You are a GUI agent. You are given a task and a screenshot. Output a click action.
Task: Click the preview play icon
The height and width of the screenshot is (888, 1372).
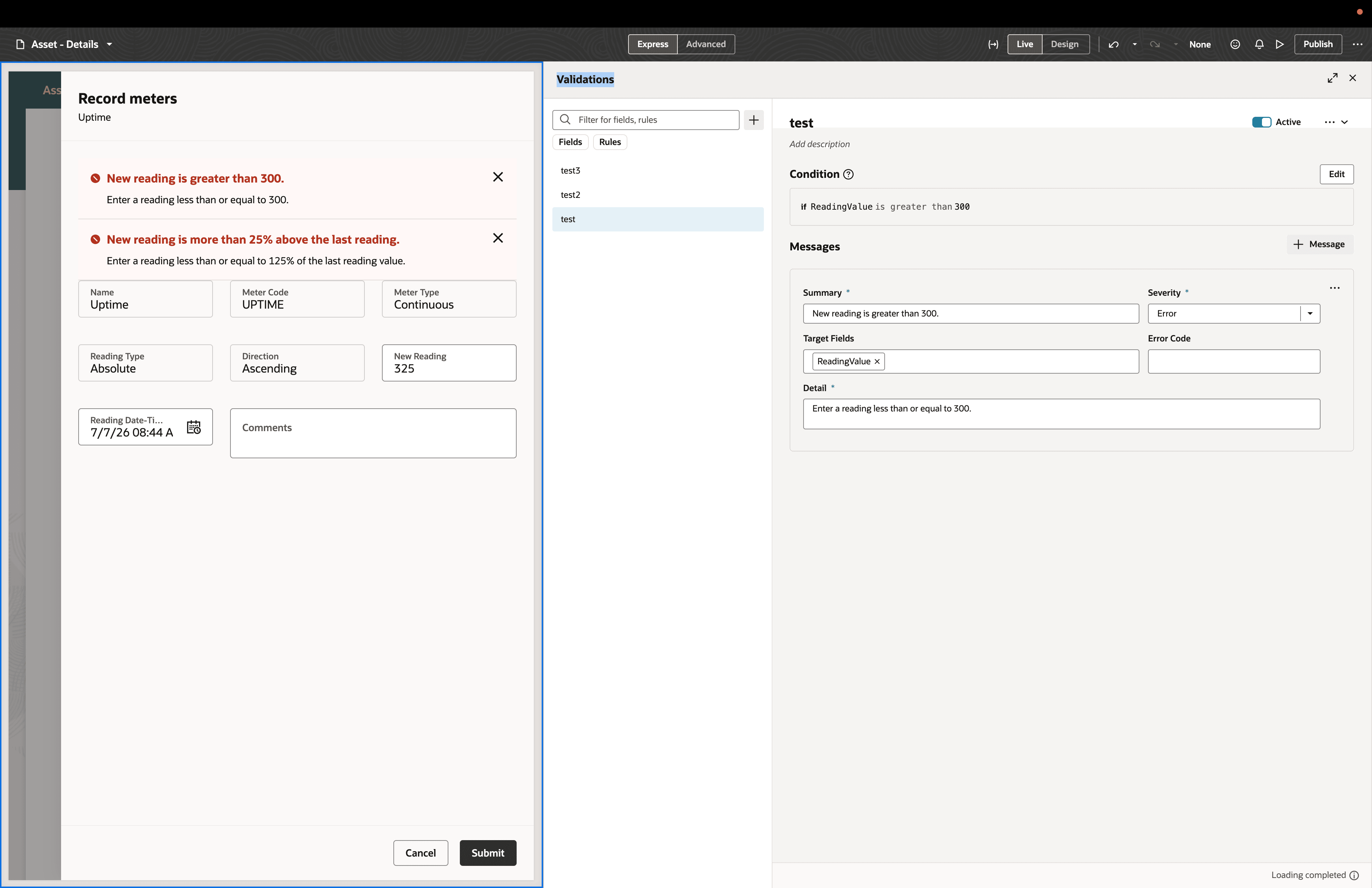click(x=1279, y=44)
